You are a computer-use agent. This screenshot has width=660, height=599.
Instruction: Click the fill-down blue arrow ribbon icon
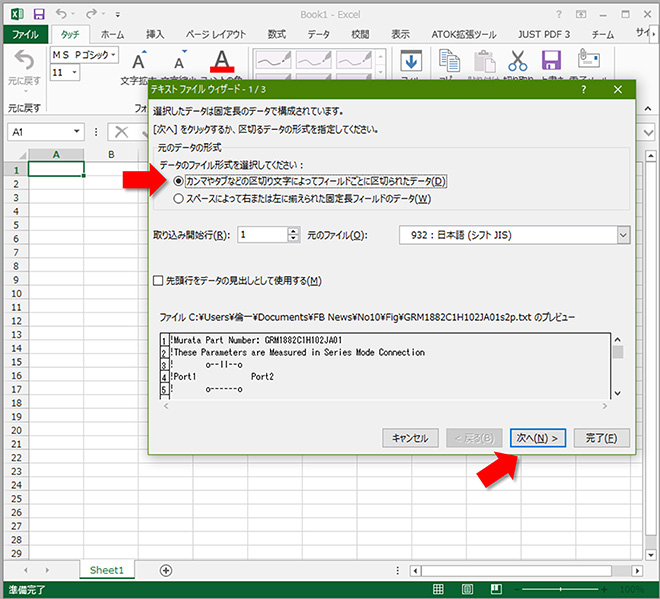tap(411, 61)
